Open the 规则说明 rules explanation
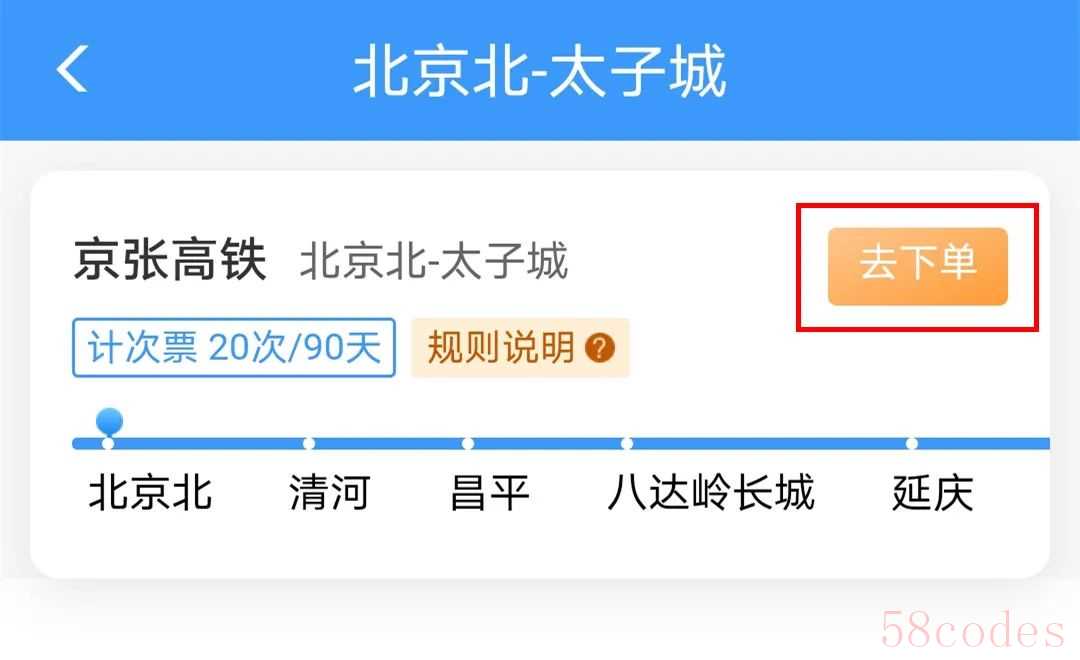 click(520, 347)
